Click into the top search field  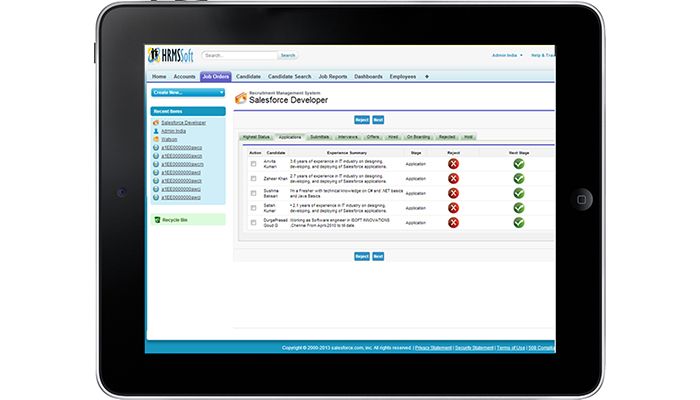coord(240,55)
